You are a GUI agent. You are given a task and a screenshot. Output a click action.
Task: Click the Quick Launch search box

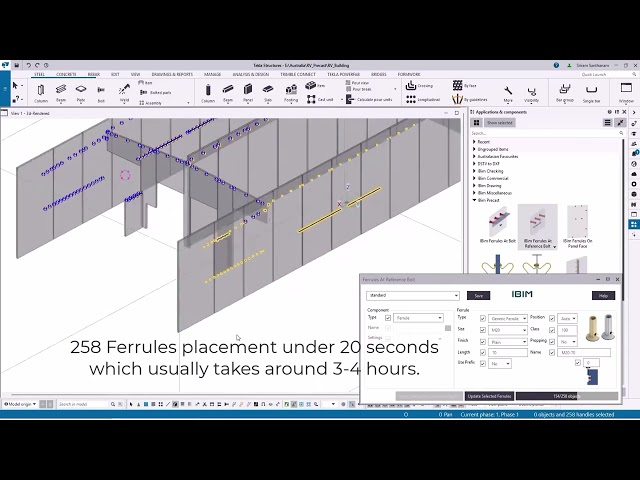click(607, 74)
